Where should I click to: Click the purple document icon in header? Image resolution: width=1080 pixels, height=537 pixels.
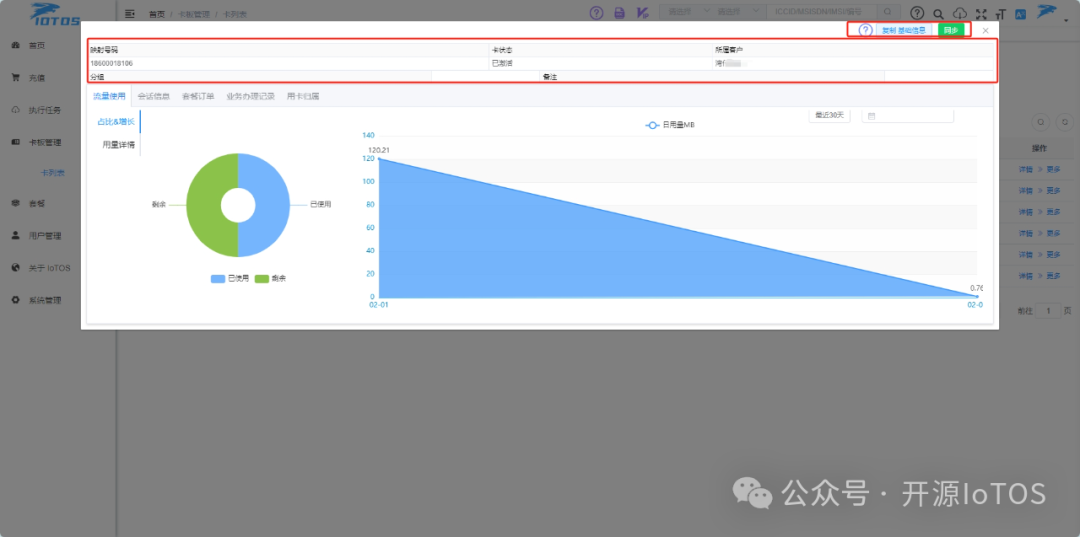[619, 12]
